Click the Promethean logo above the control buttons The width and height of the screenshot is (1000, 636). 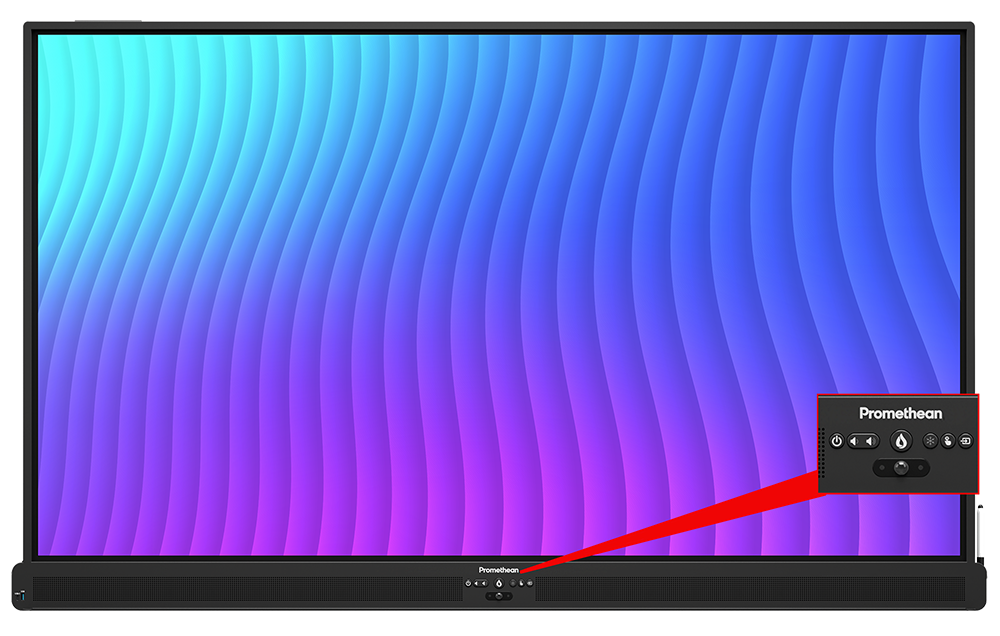tap(899, 412)
